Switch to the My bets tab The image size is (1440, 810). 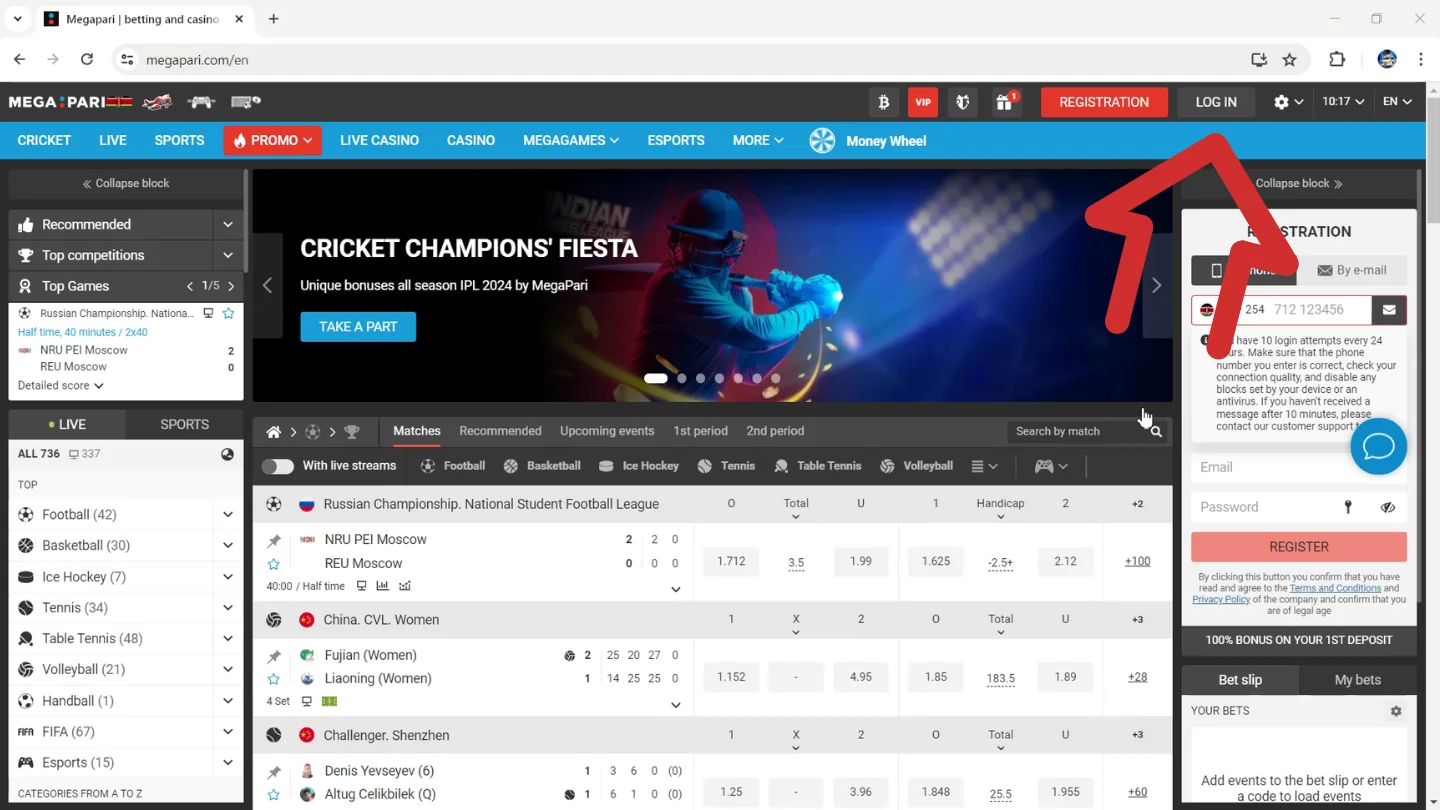pyautogui.click(x=1358, y=680)
